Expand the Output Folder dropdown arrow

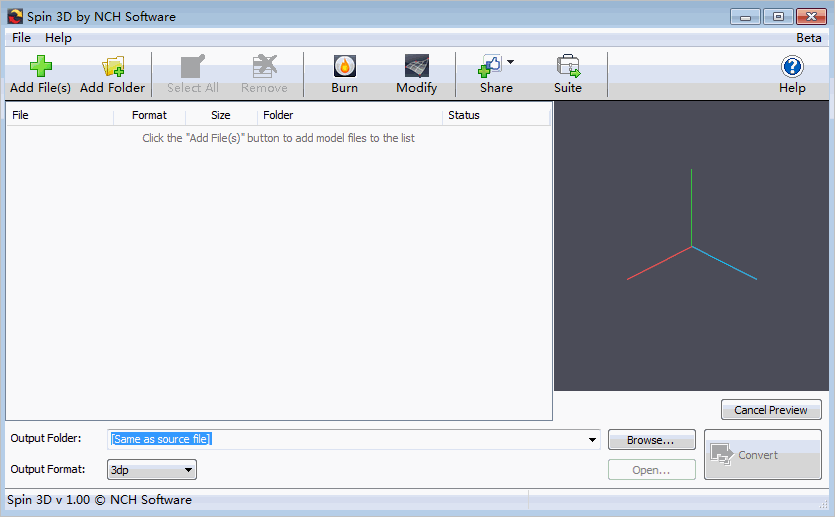592,440
